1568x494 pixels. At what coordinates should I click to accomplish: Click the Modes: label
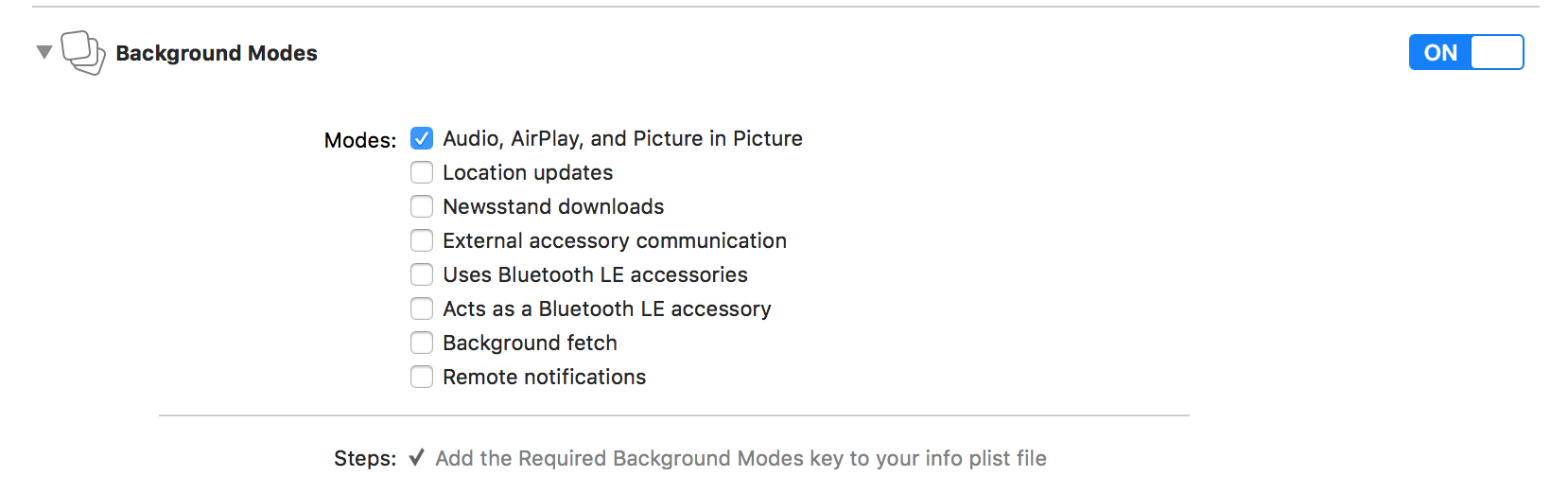360,140
